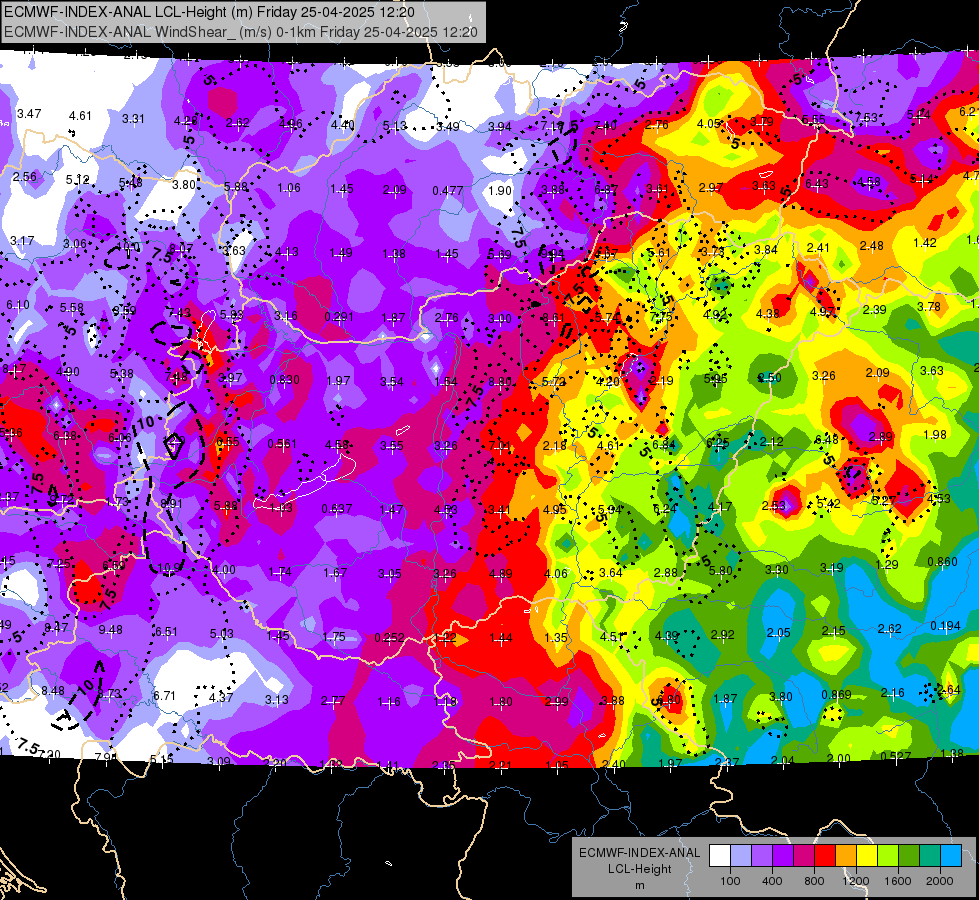Click the wind shear value 0.477
Screen dimensions: 979x900
click(x=447, y=190)
